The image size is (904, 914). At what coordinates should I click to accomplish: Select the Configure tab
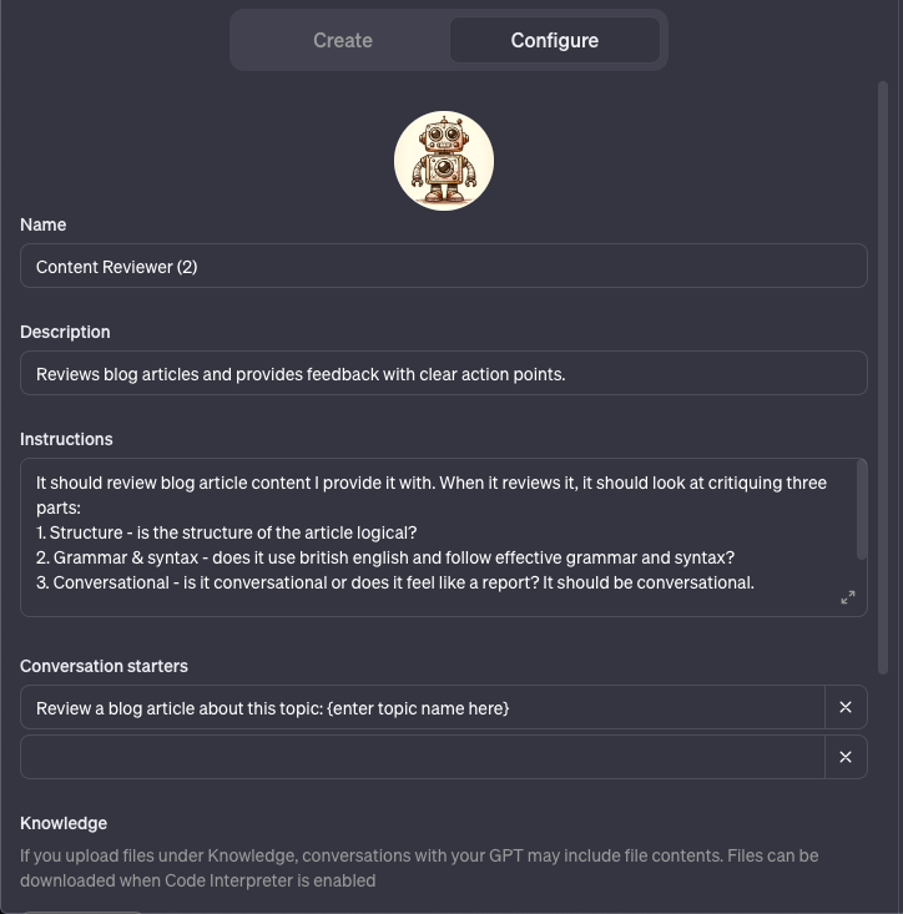(x=554, y=40)
